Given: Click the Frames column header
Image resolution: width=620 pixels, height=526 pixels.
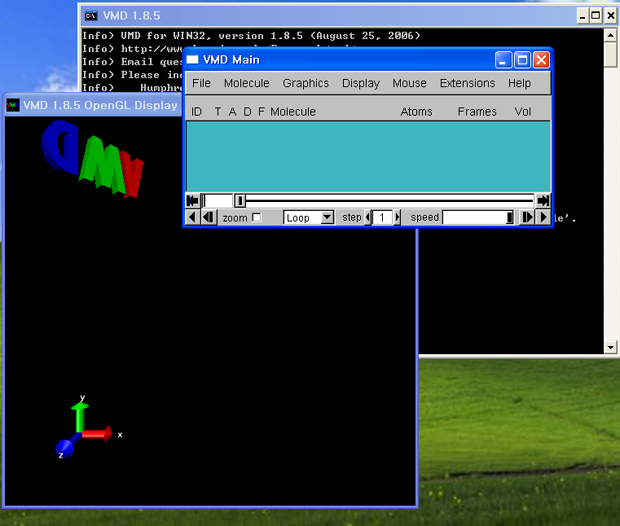Looking at the screenshot, I should [477, 112].
